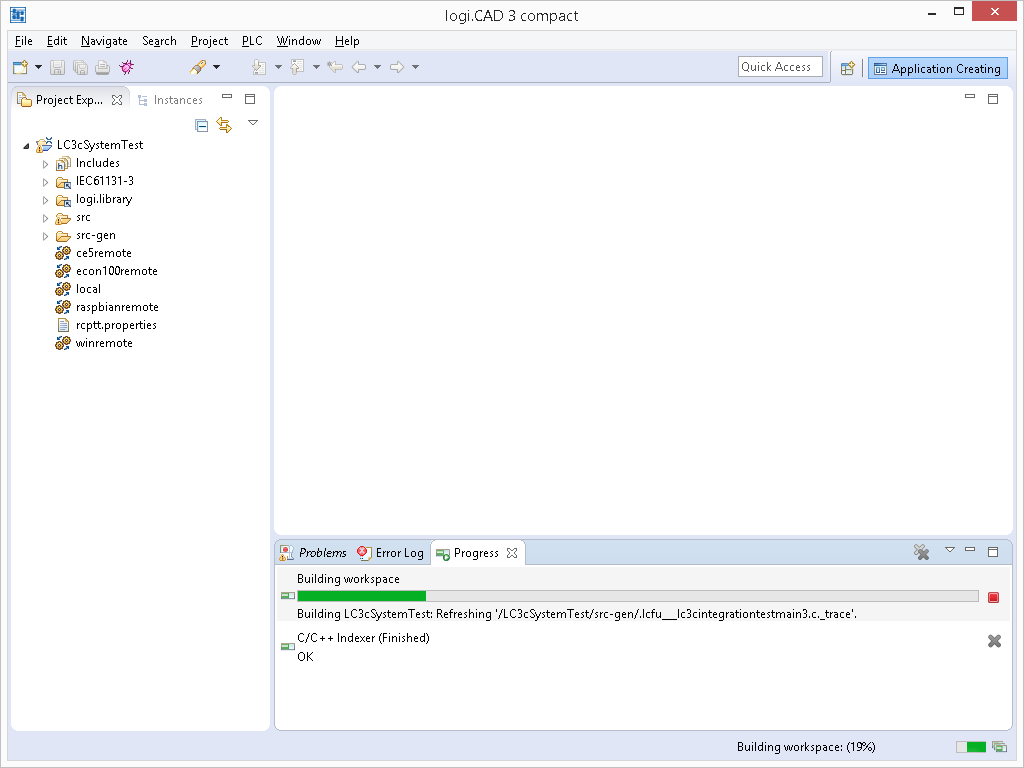Open the PLC menu
This screenshot has height=768, width=1024.
(252, 40)
